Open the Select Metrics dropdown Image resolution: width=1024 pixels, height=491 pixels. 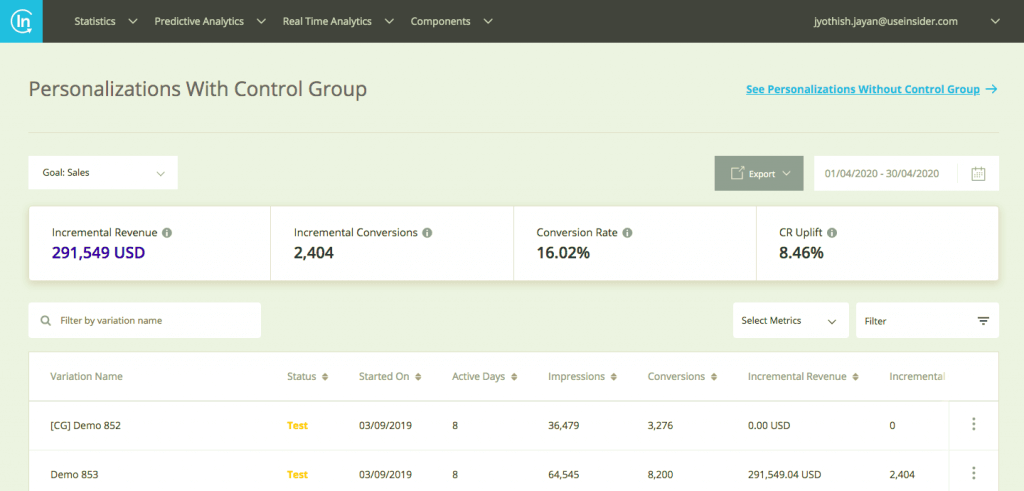(x=790, y=321)
